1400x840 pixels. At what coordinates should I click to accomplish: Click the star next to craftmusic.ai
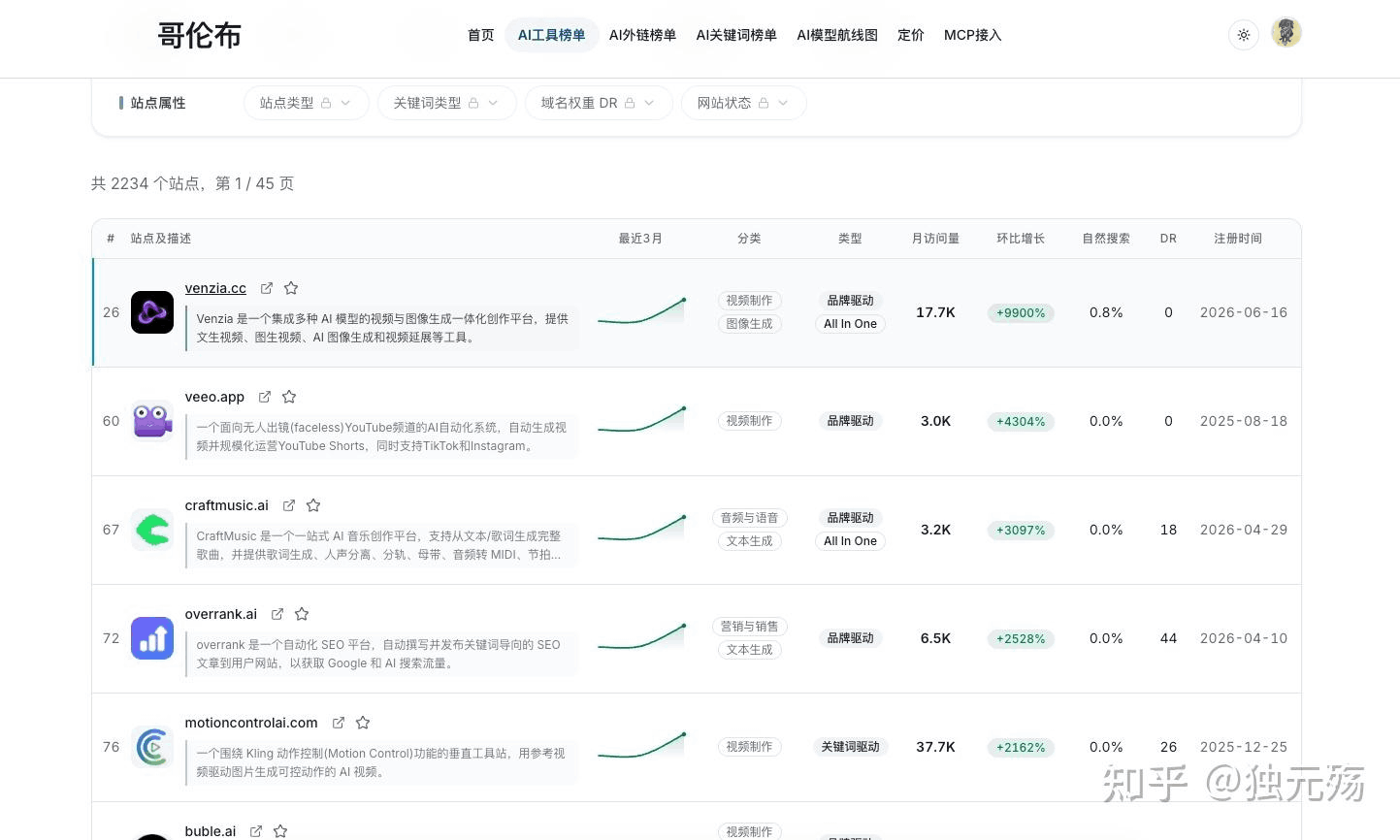tap(313, 505)
